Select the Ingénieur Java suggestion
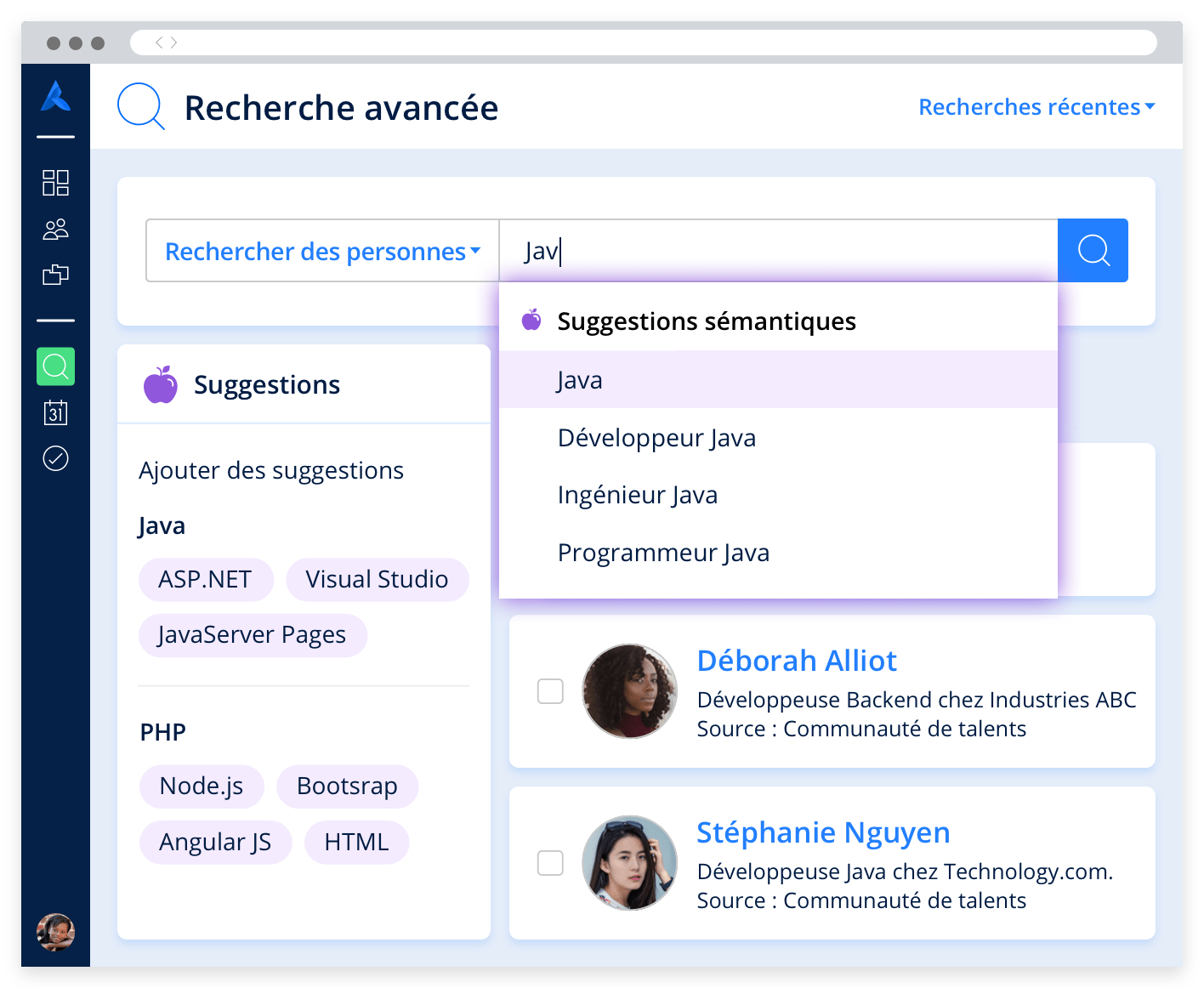 (x=778, y=495)
